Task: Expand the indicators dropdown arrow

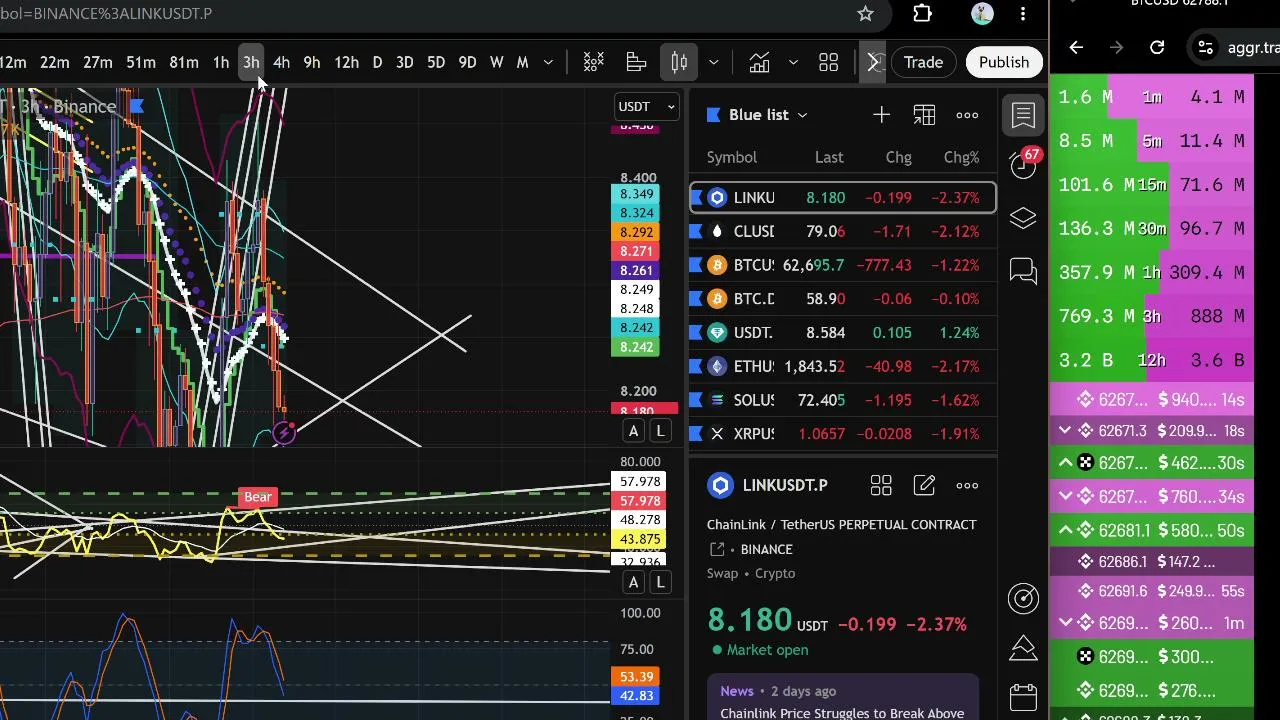Action: coord(793,62)
